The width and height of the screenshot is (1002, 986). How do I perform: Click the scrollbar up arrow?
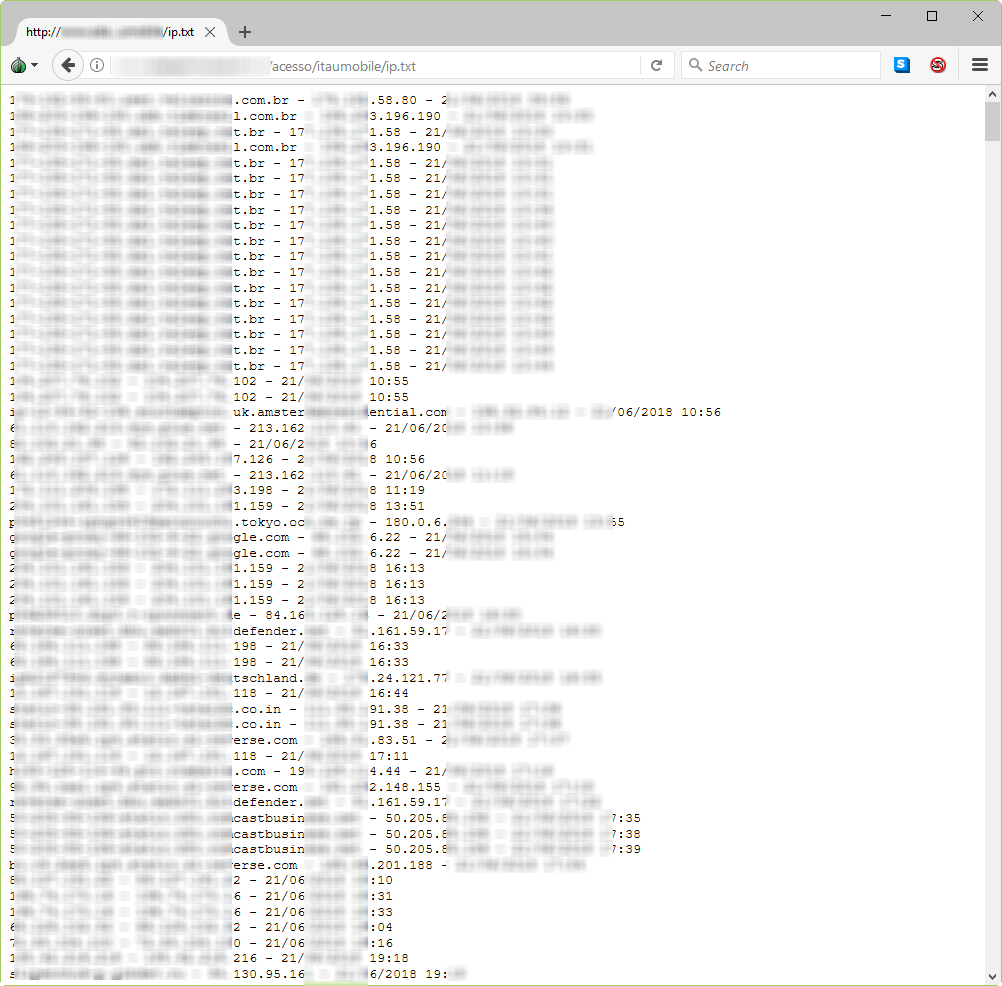click(992, 95)
